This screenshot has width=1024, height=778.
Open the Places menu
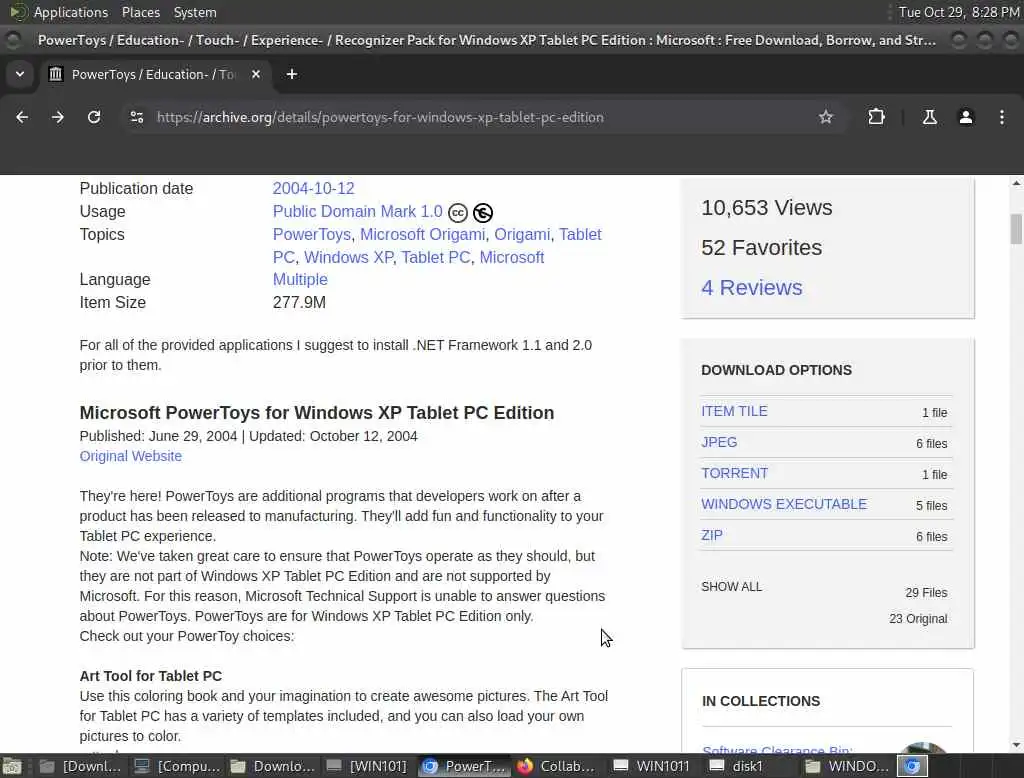[x=140, y=12]
